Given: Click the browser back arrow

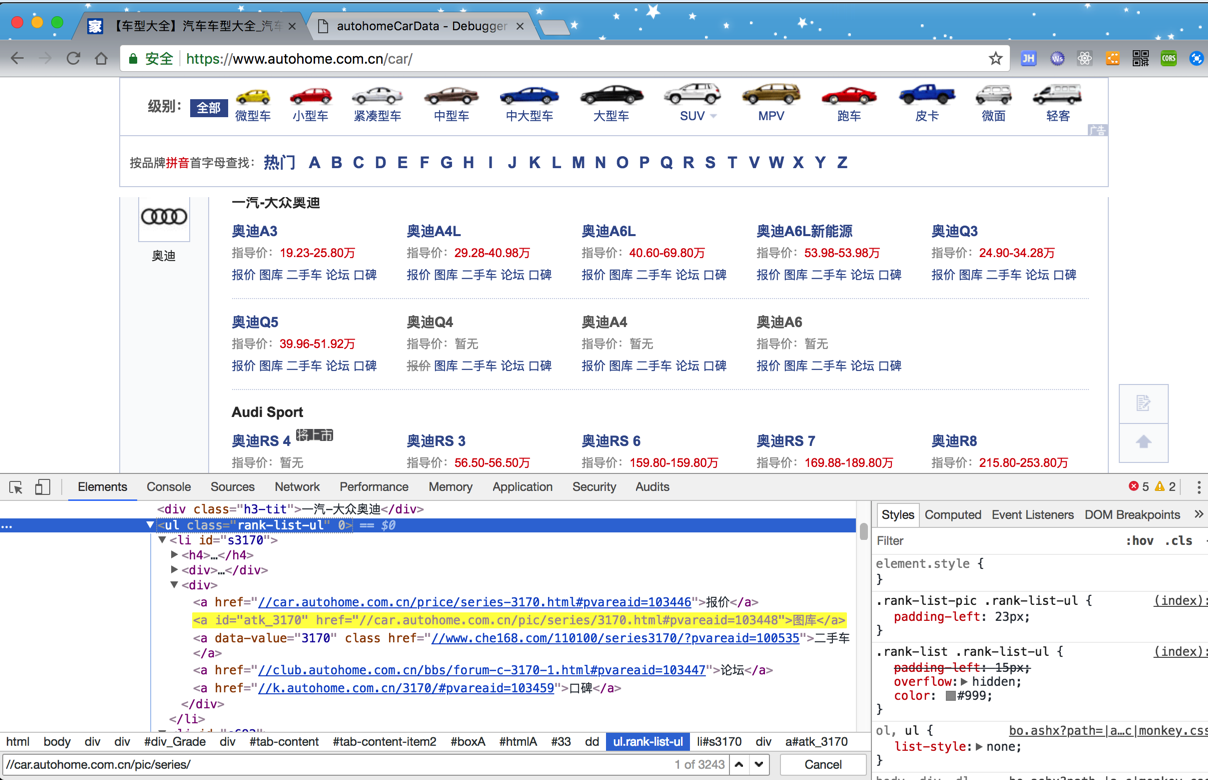Looking at the screenshot, I should (x=17, y=59).
